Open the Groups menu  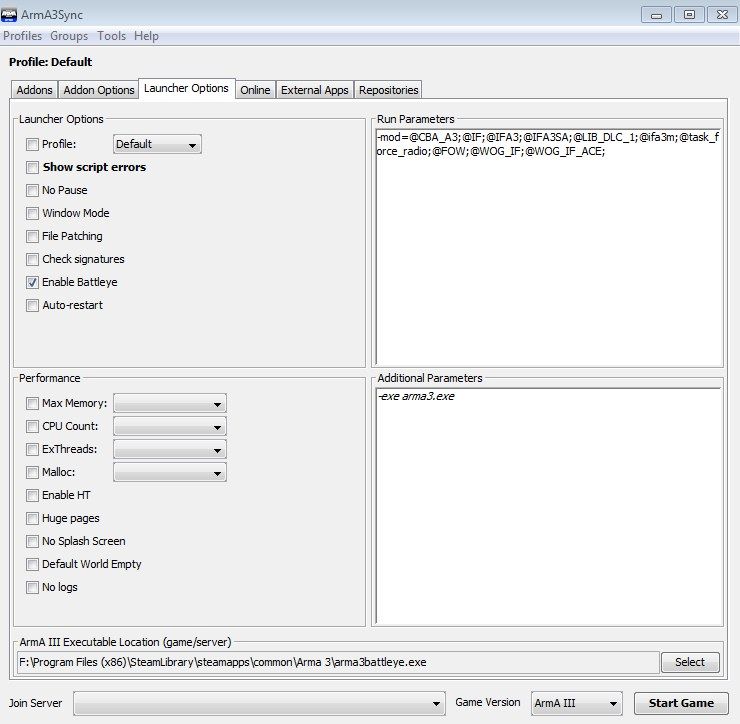69,36
